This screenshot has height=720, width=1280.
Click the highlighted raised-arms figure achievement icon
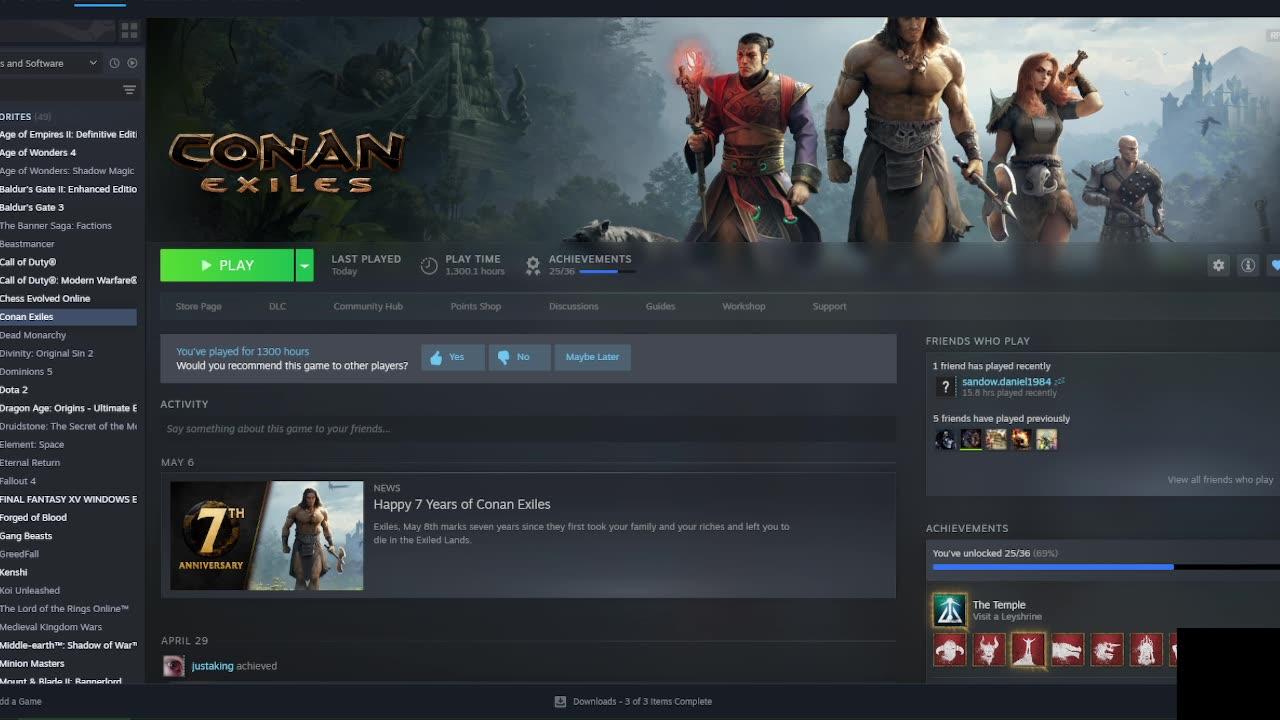[x=1028, y=650]
